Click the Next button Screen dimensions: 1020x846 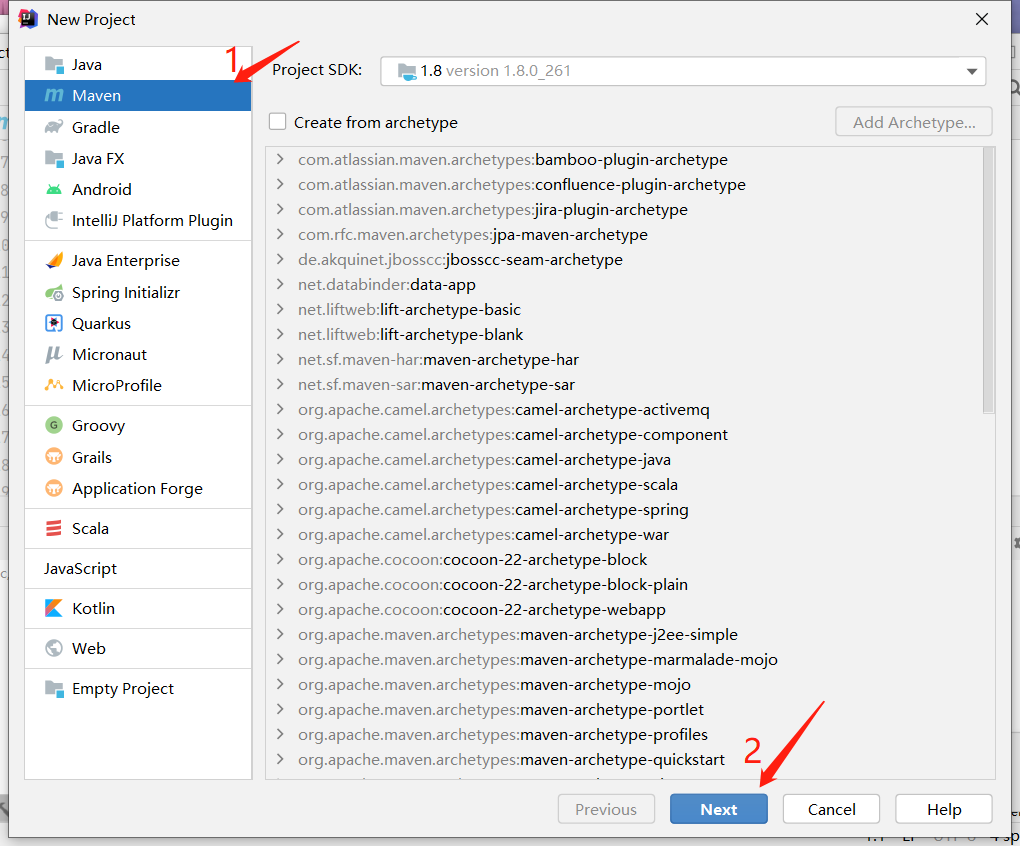coord(719,809)
